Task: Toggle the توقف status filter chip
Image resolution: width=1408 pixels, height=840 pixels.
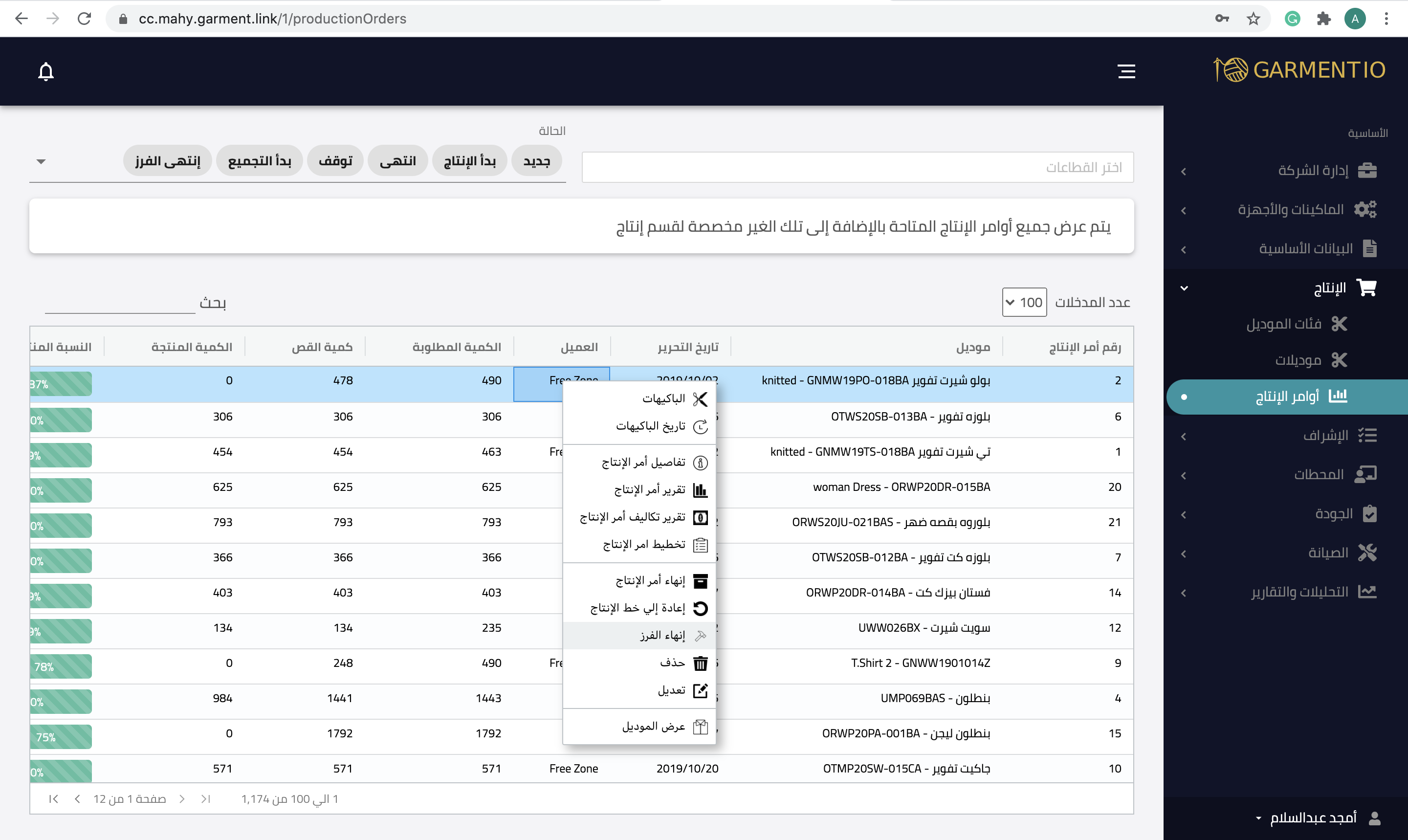Action: coord(335,161)
